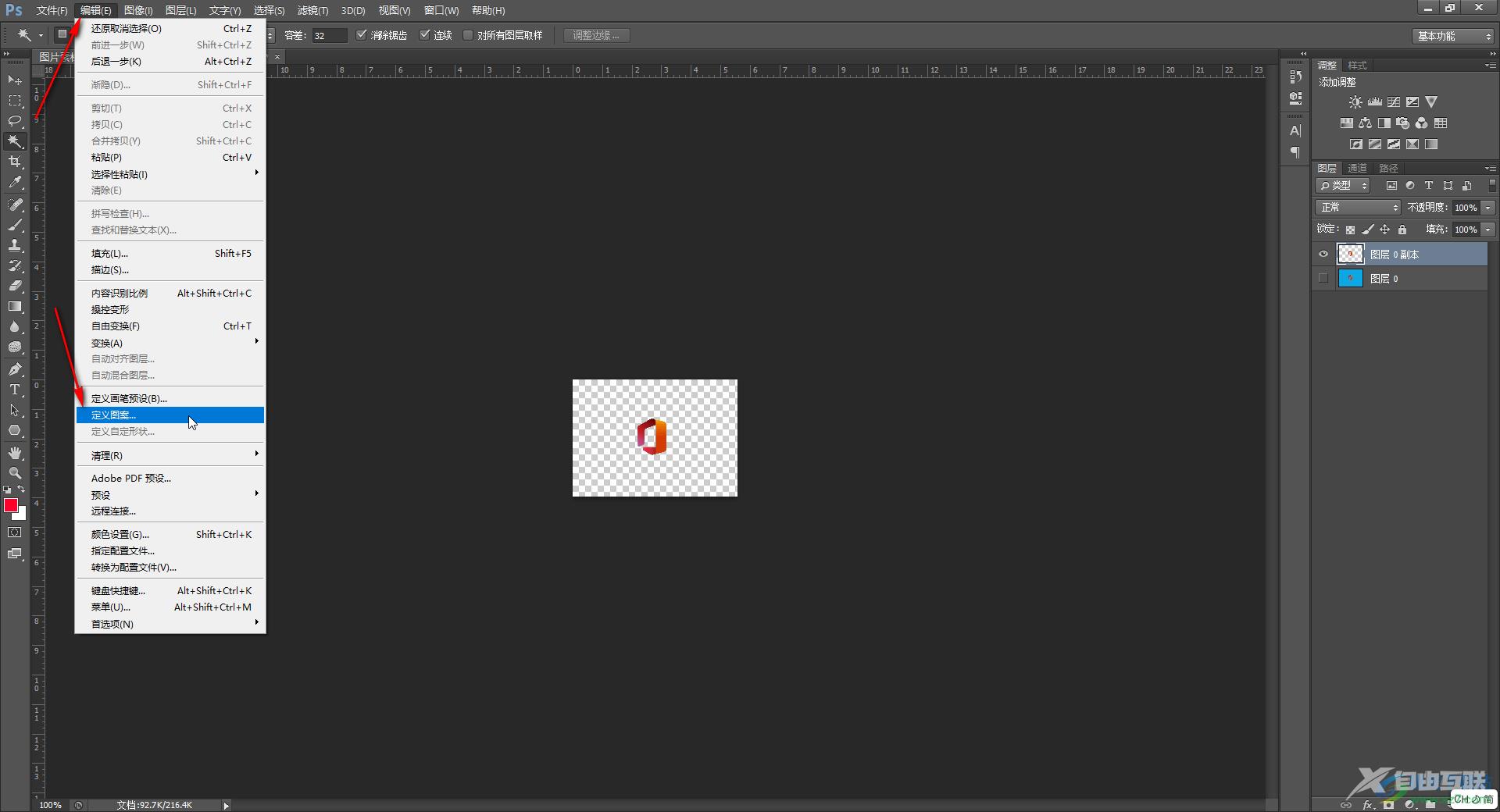Select the Clone Stamp tool
Screen dimensions: 1500x812
tap(15, 245)
